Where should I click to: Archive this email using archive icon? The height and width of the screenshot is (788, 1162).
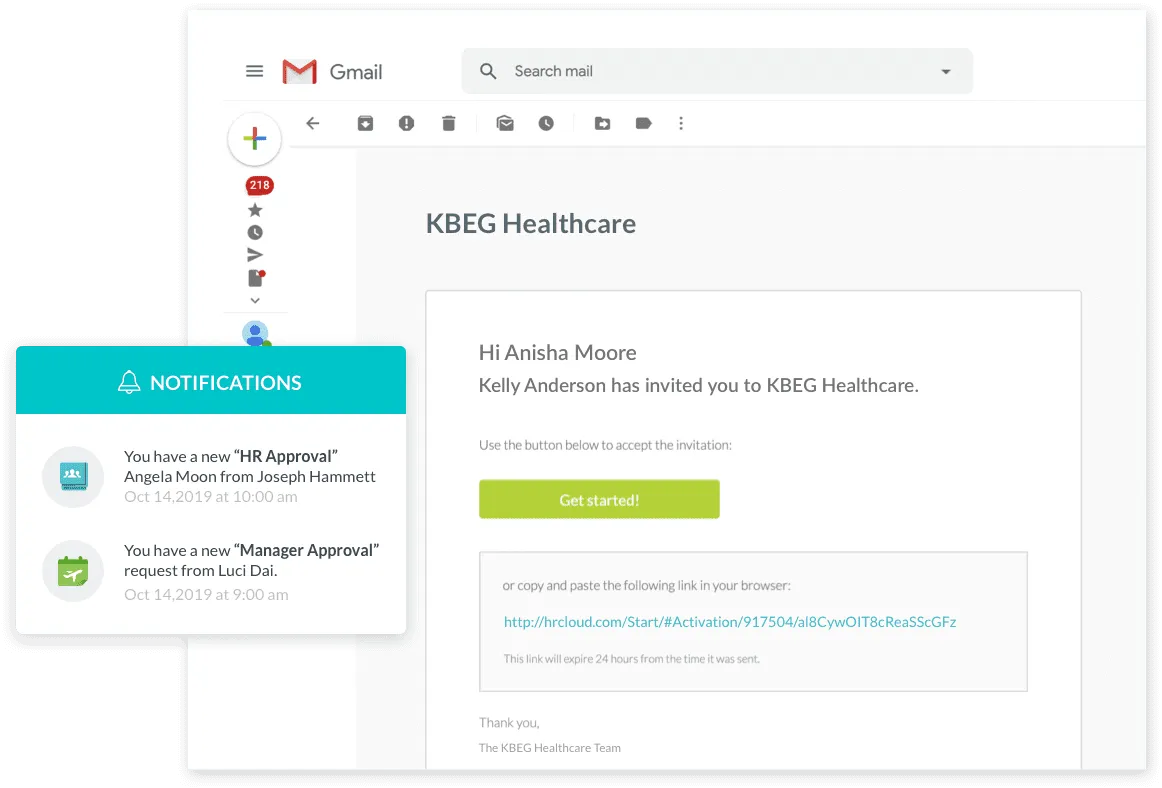click(365, 123)
